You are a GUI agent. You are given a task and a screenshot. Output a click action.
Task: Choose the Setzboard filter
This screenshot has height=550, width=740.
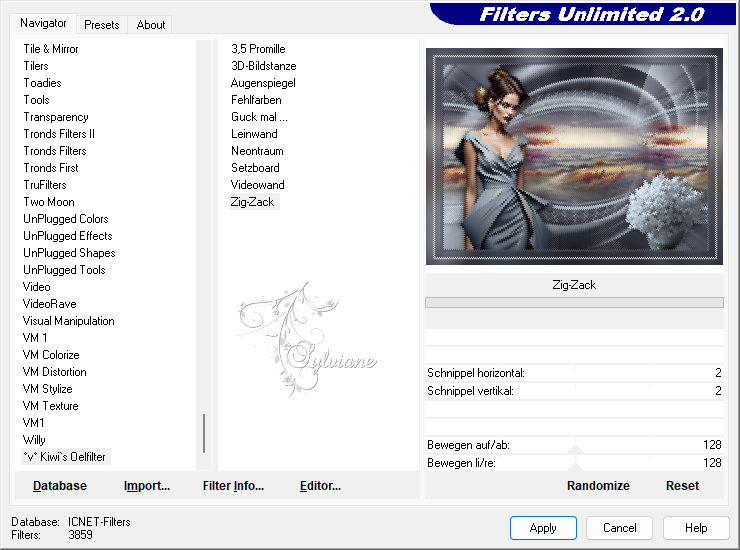(x=255, y=168)
